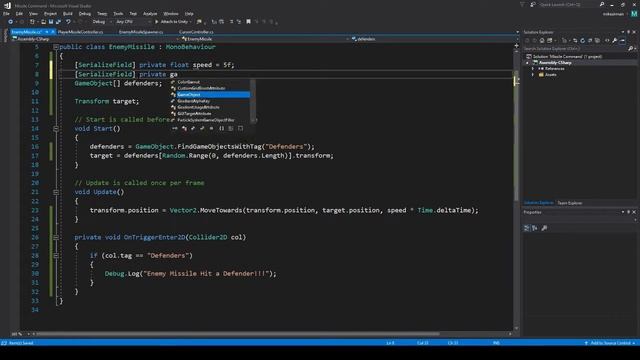Select the Solution 'Missile Command' node
Viewport: 640px width, 360px height.
click(x=564, y=57)
